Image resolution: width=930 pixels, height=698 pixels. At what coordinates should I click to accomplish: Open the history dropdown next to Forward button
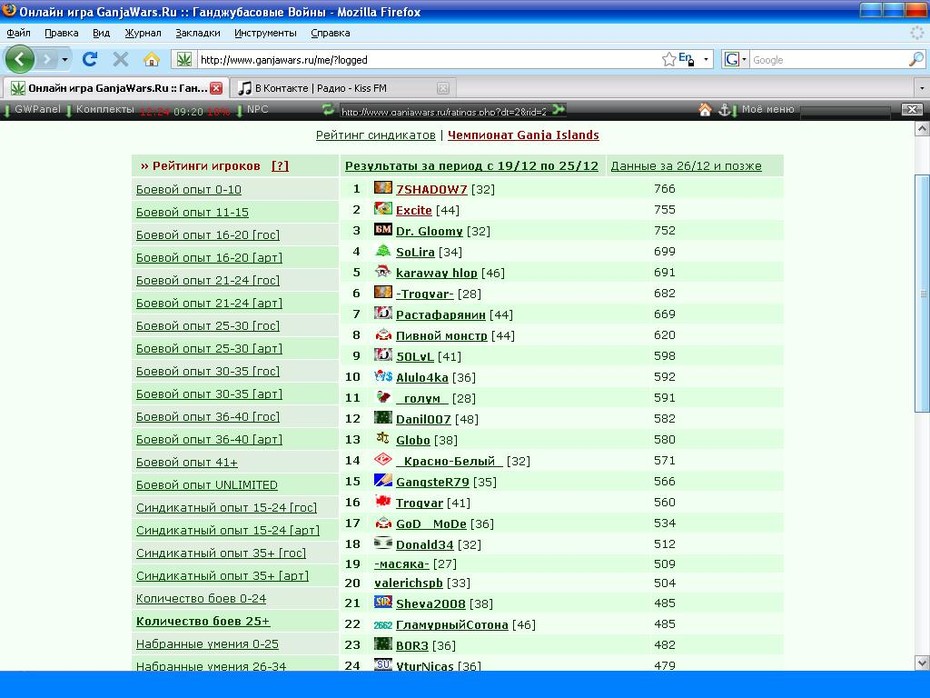(65, 59)
